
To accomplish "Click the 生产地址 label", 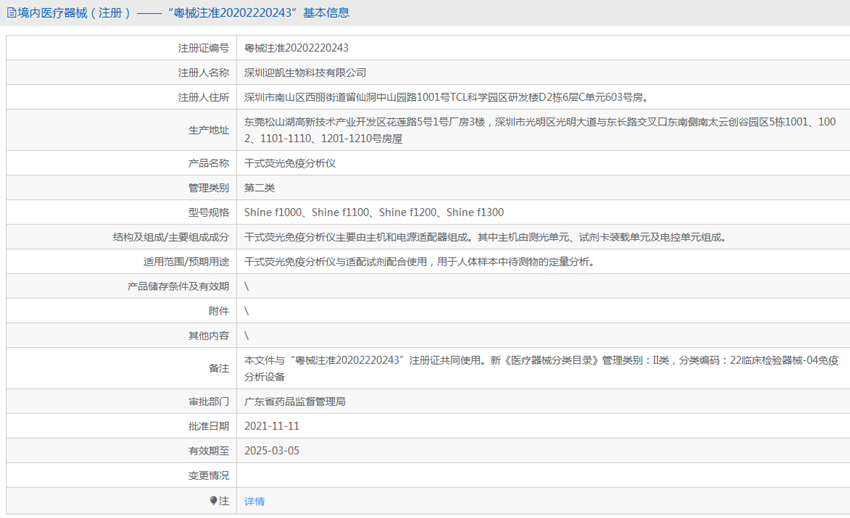I will tap(209, 130).
